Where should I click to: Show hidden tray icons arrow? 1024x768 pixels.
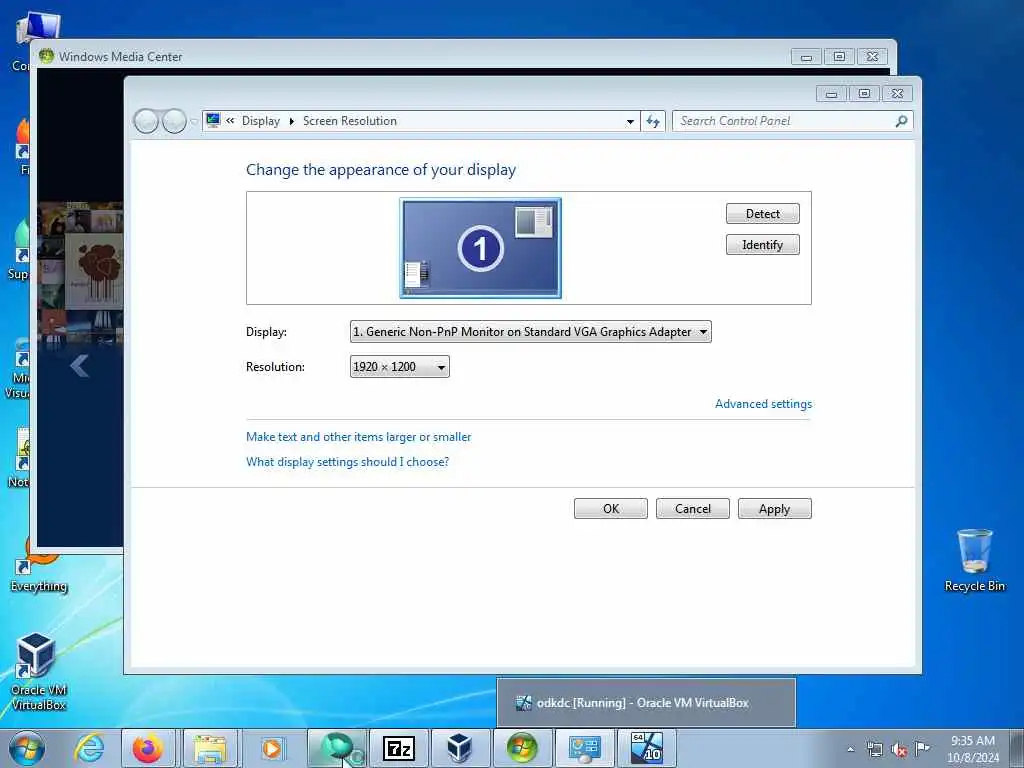pyautogui.click(x=850, y=749)
